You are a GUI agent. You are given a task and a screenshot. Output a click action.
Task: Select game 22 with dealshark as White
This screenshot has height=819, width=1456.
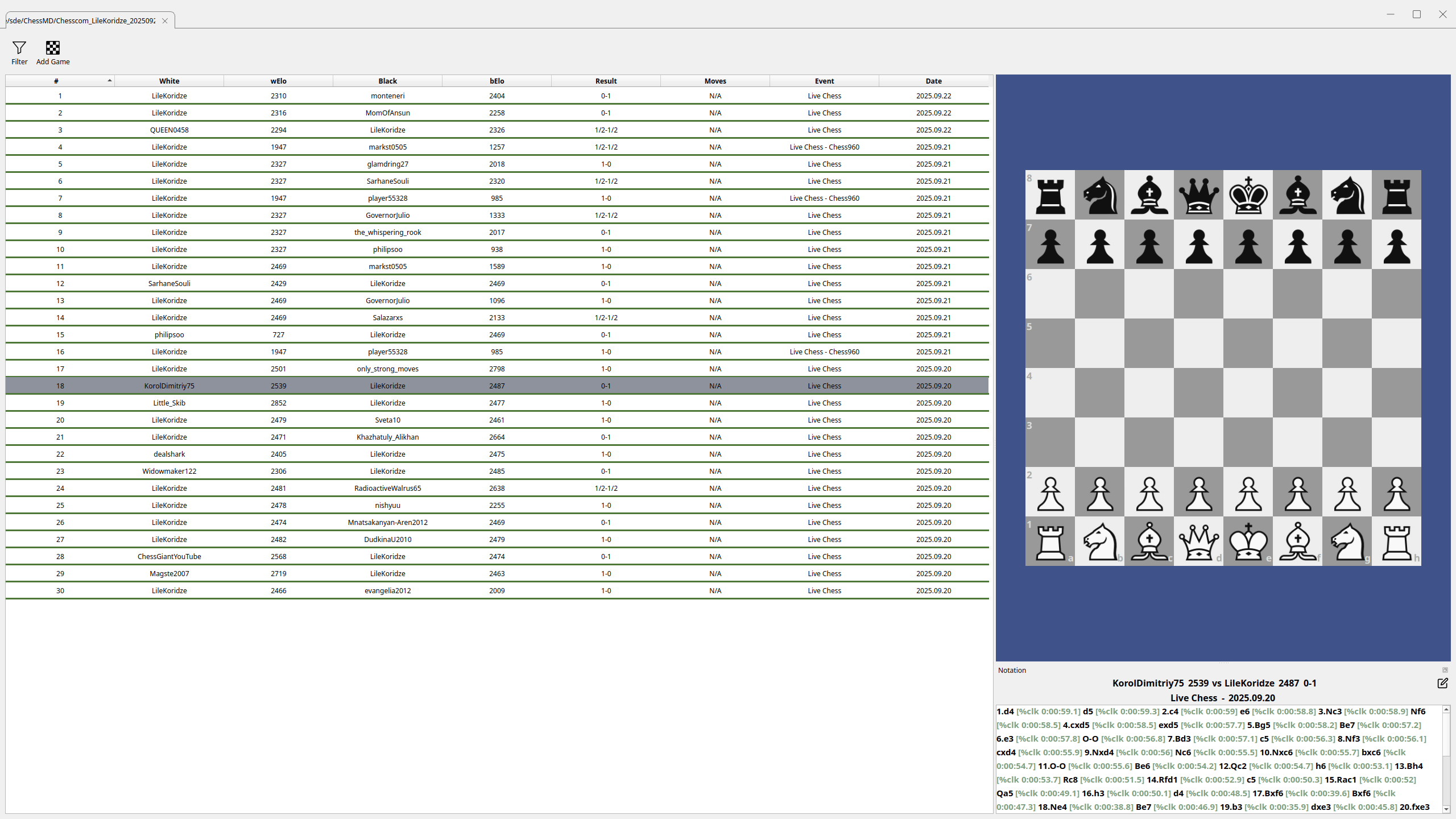497,454
